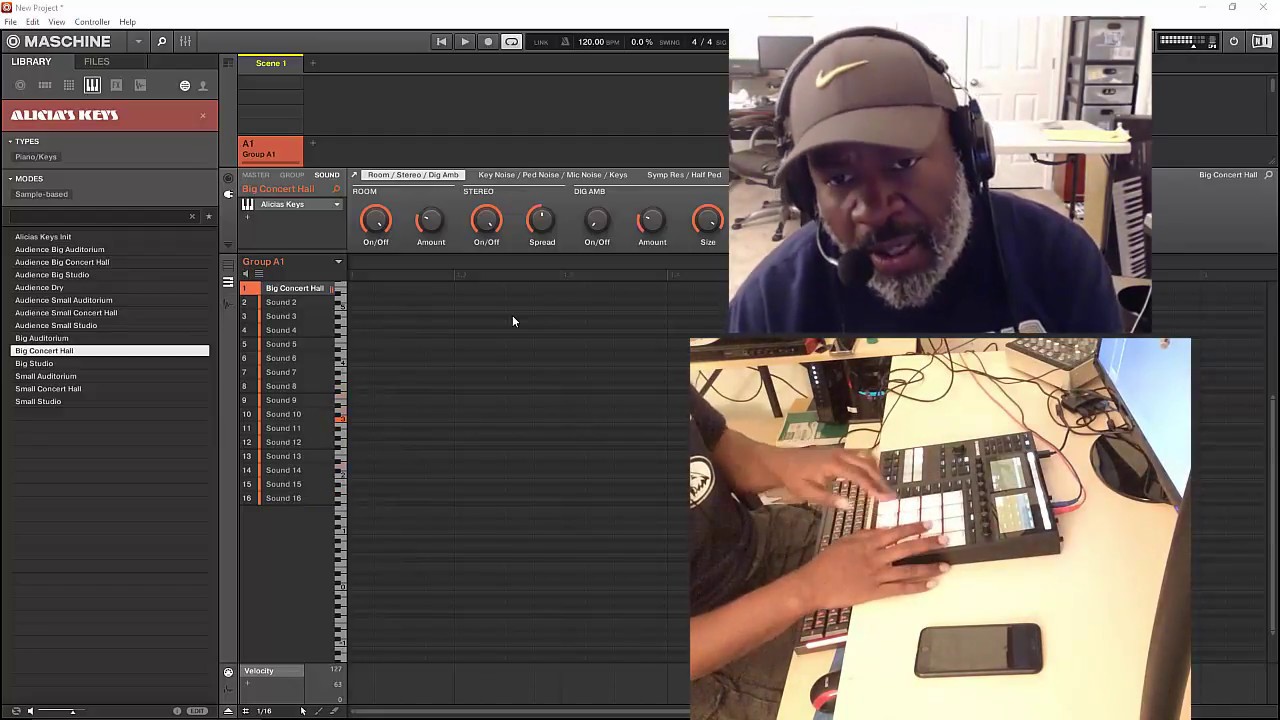Click the Library search input field
This screenshot has width=1280, height=720.
pyautogui.click(x=98, y=217)
